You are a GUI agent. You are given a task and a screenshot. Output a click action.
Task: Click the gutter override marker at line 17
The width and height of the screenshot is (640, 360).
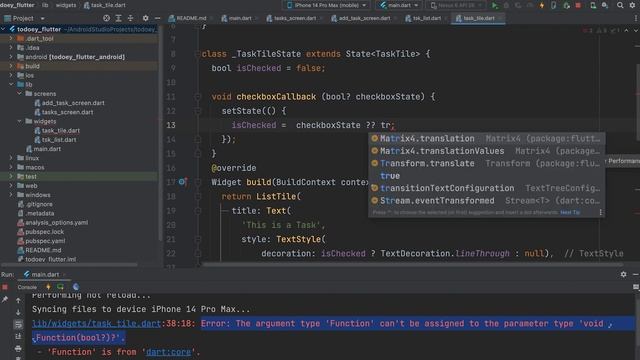182,182
